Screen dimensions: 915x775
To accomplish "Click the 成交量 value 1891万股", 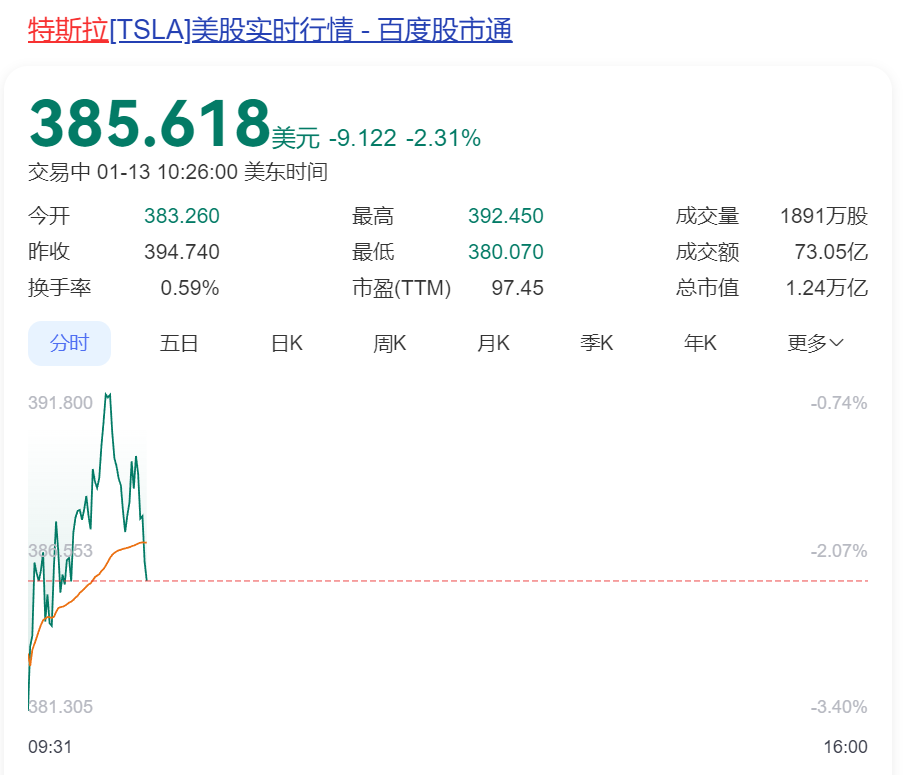I will click(823, 216).
